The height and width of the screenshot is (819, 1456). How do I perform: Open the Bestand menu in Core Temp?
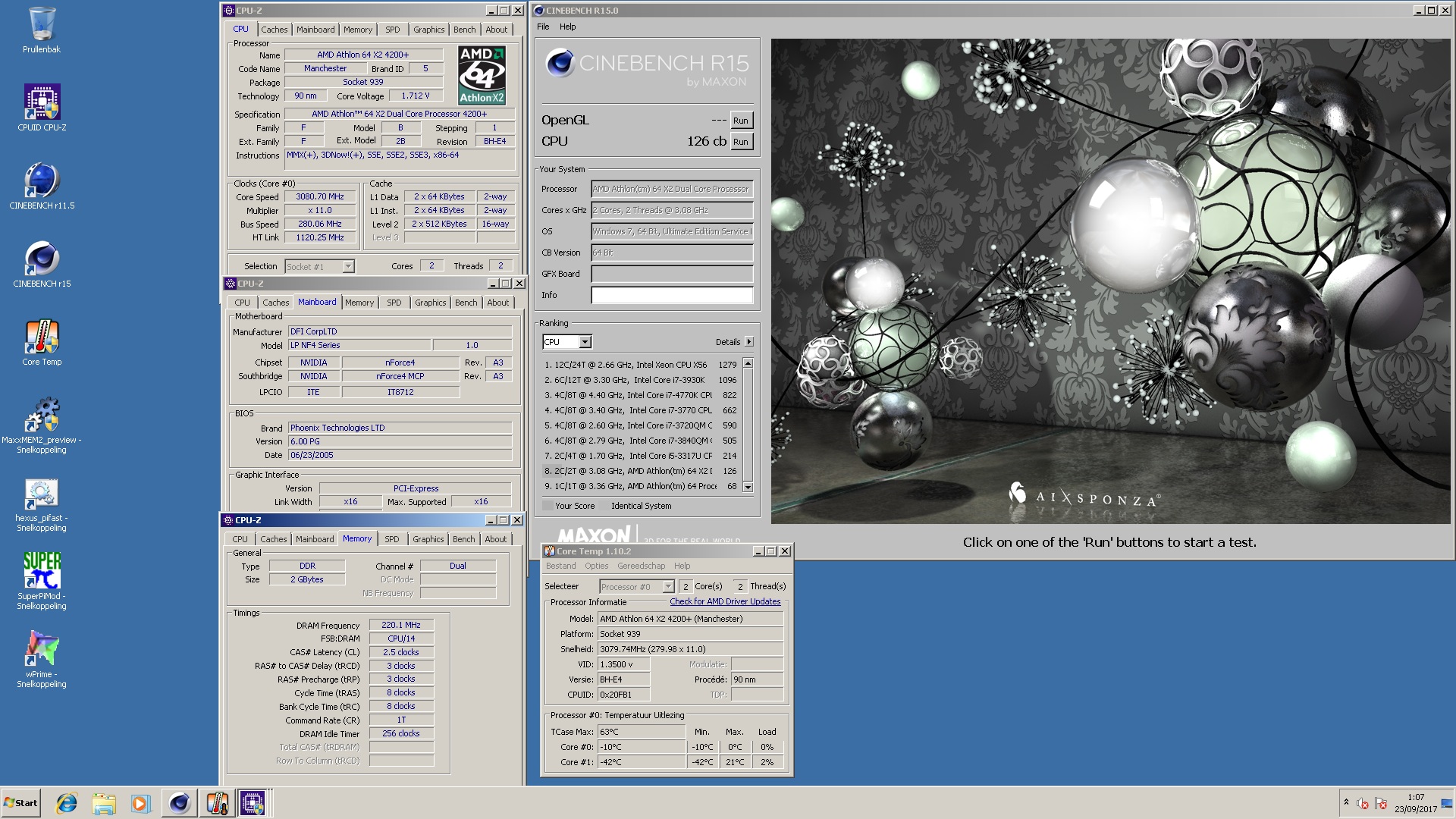561,566
